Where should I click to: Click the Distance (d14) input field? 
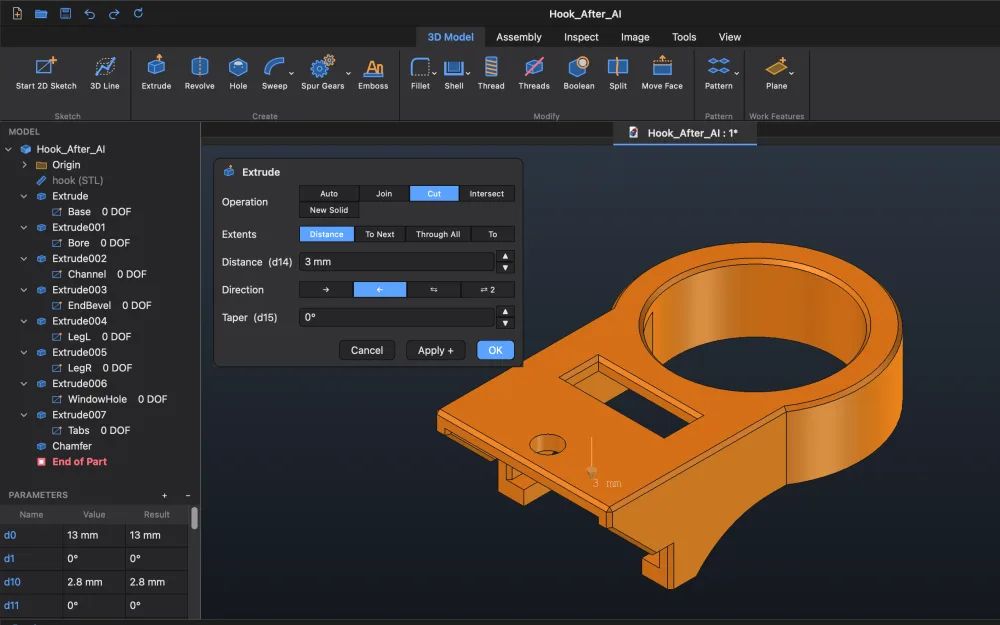click(x=397, y=261)
